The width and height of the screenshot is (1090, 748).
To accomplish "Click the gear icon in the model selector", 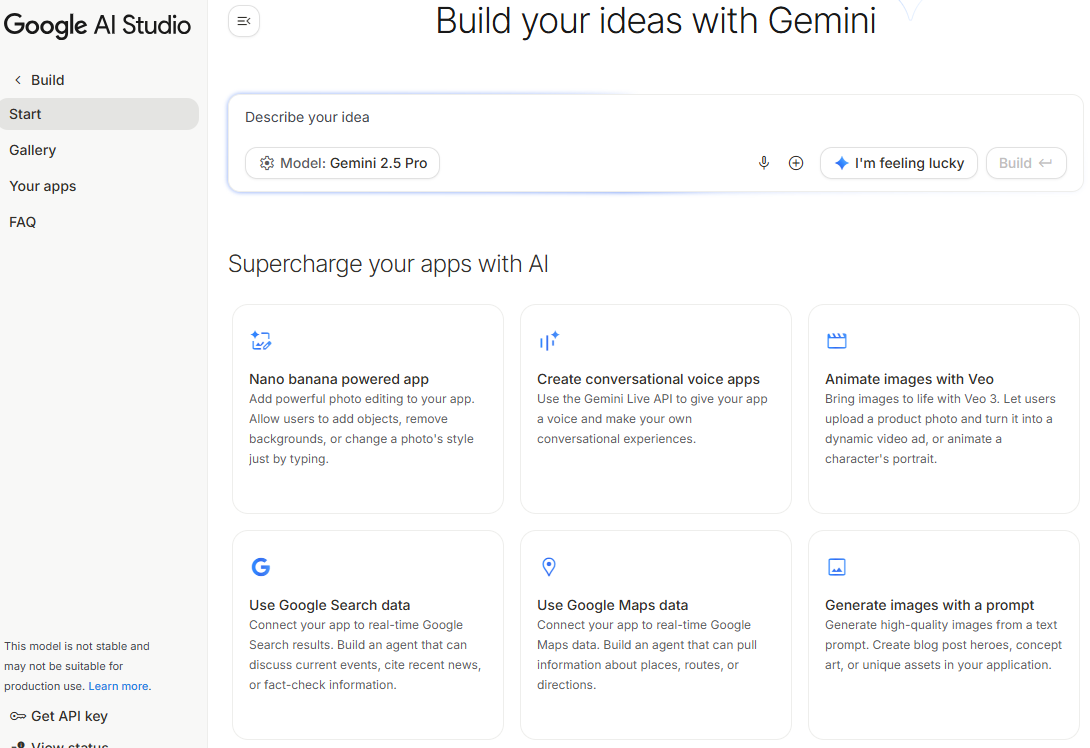I will pyautogui.click(x=267, y=163).
